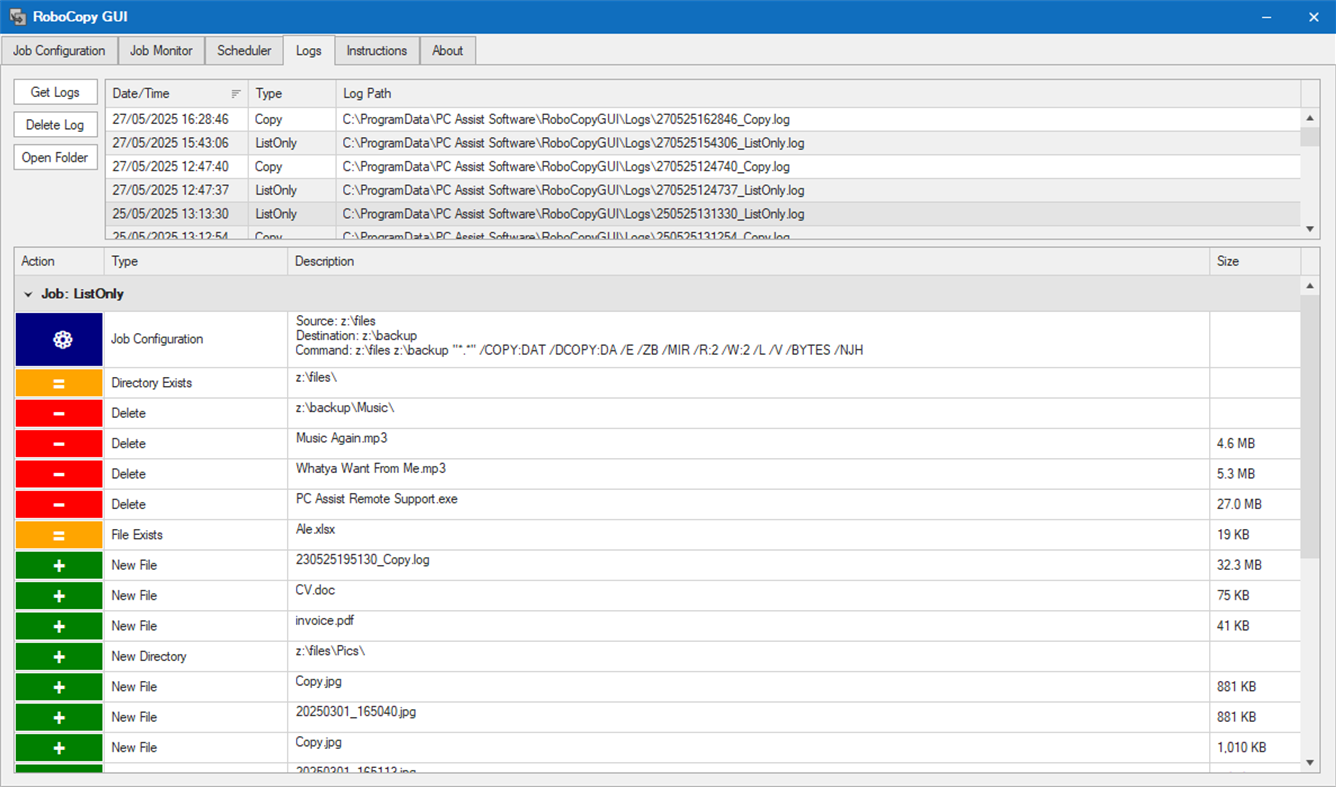Click the RoboCopy GUI title bar icon

16,16
